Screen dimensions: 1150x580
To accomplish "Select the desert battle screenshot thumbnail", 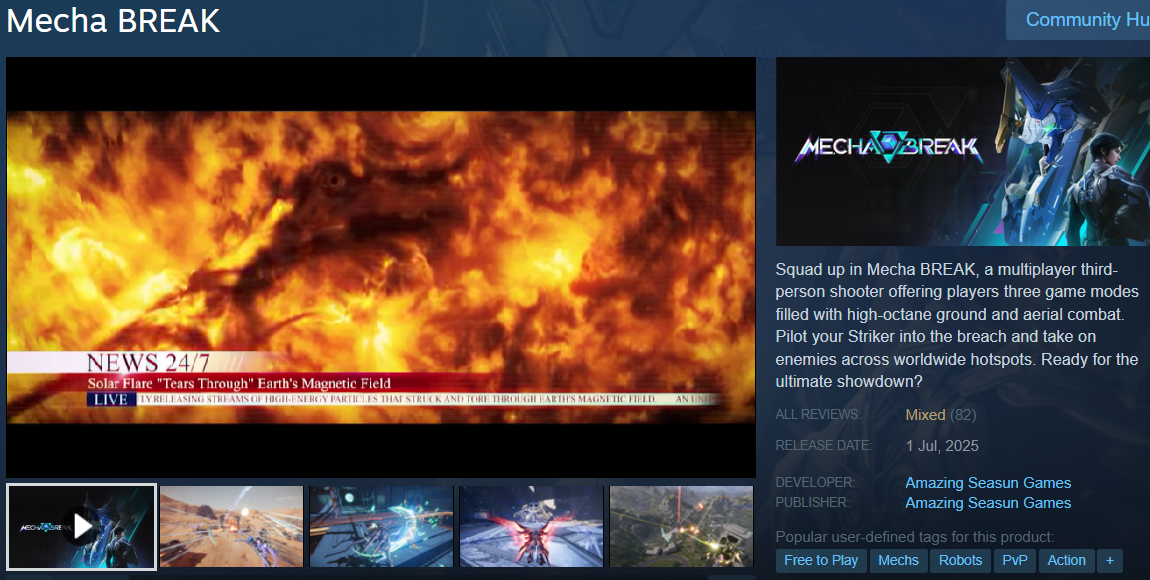I will pyautogui.click(x=232, y=526).
